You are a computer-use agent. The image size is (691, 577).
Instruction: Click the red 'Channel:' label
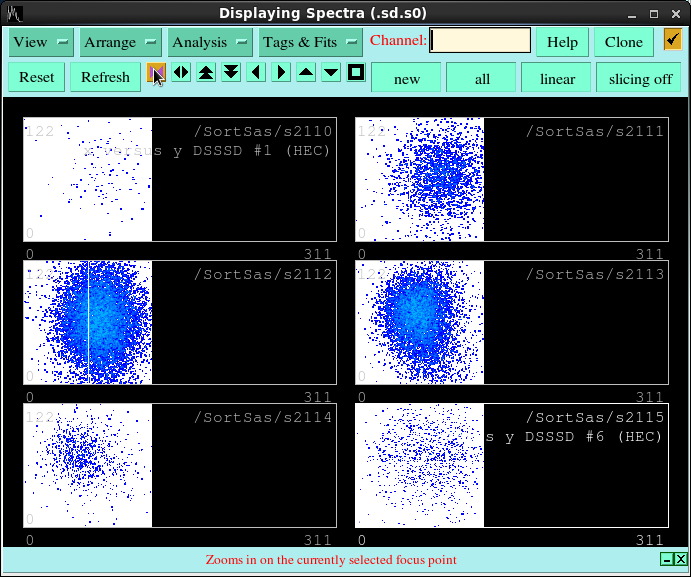click(x=398, y=40)
